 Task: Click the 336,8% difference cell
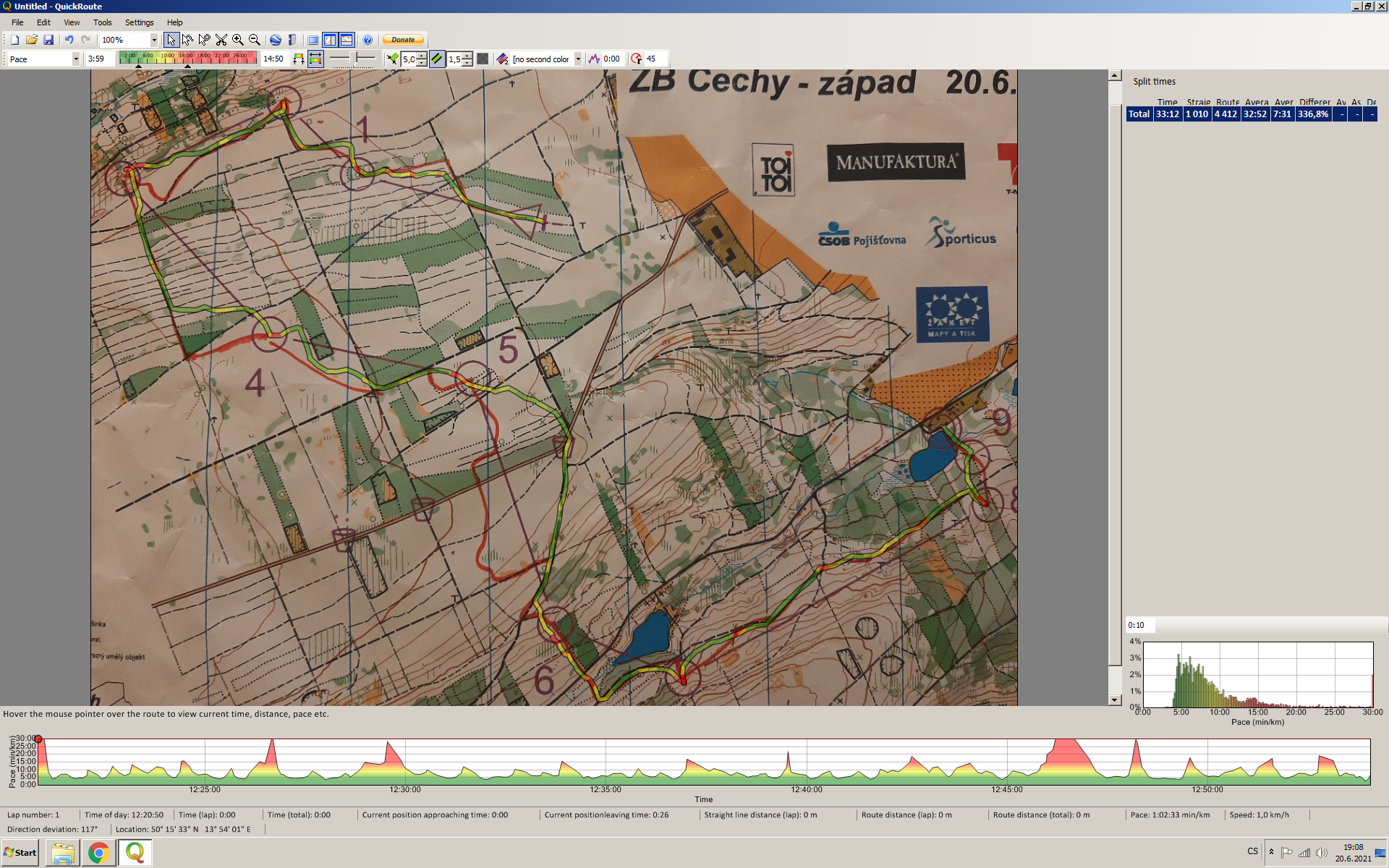[1313, 114]
